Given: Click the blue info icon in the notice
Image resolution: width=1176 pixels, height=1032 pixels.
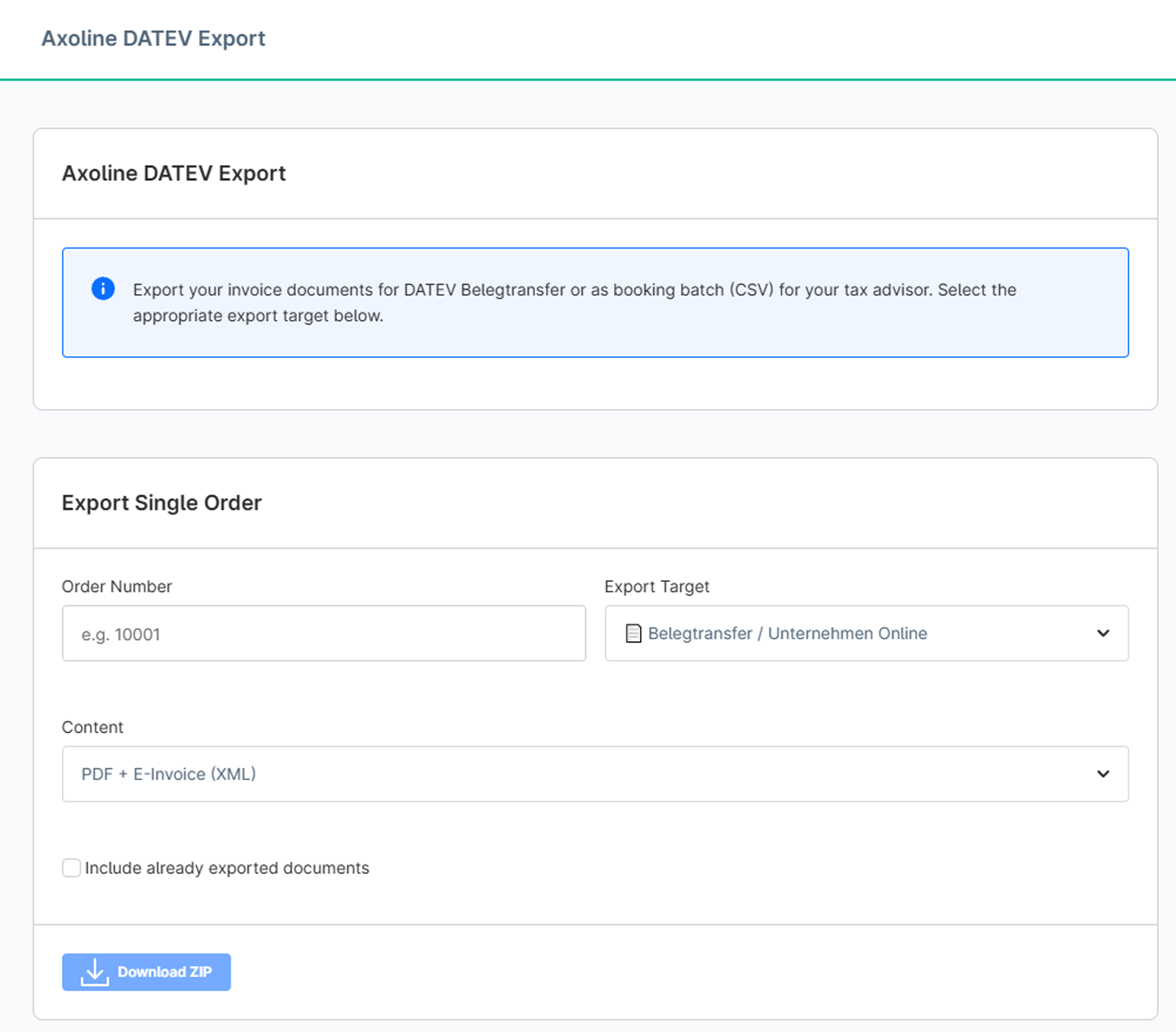Looking at the screenshot, I should pos(103,288).
